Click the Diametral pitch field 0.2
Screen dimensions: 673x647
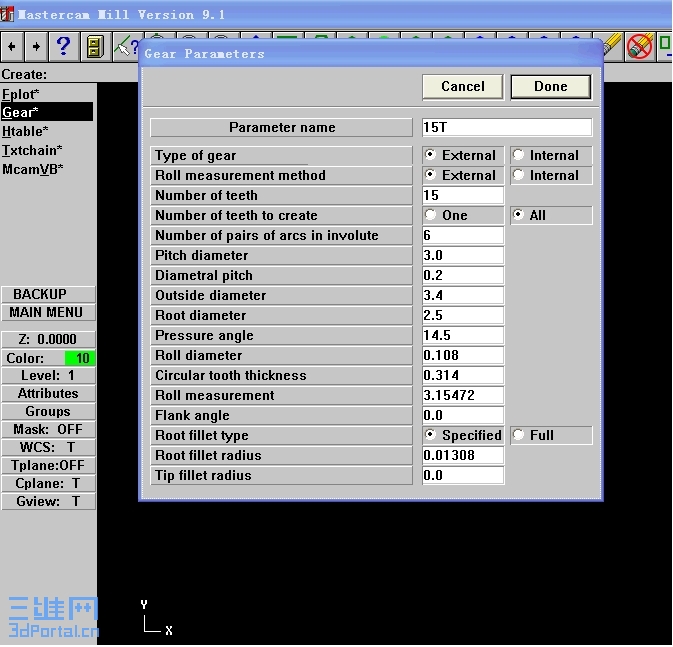pos(463,275)
